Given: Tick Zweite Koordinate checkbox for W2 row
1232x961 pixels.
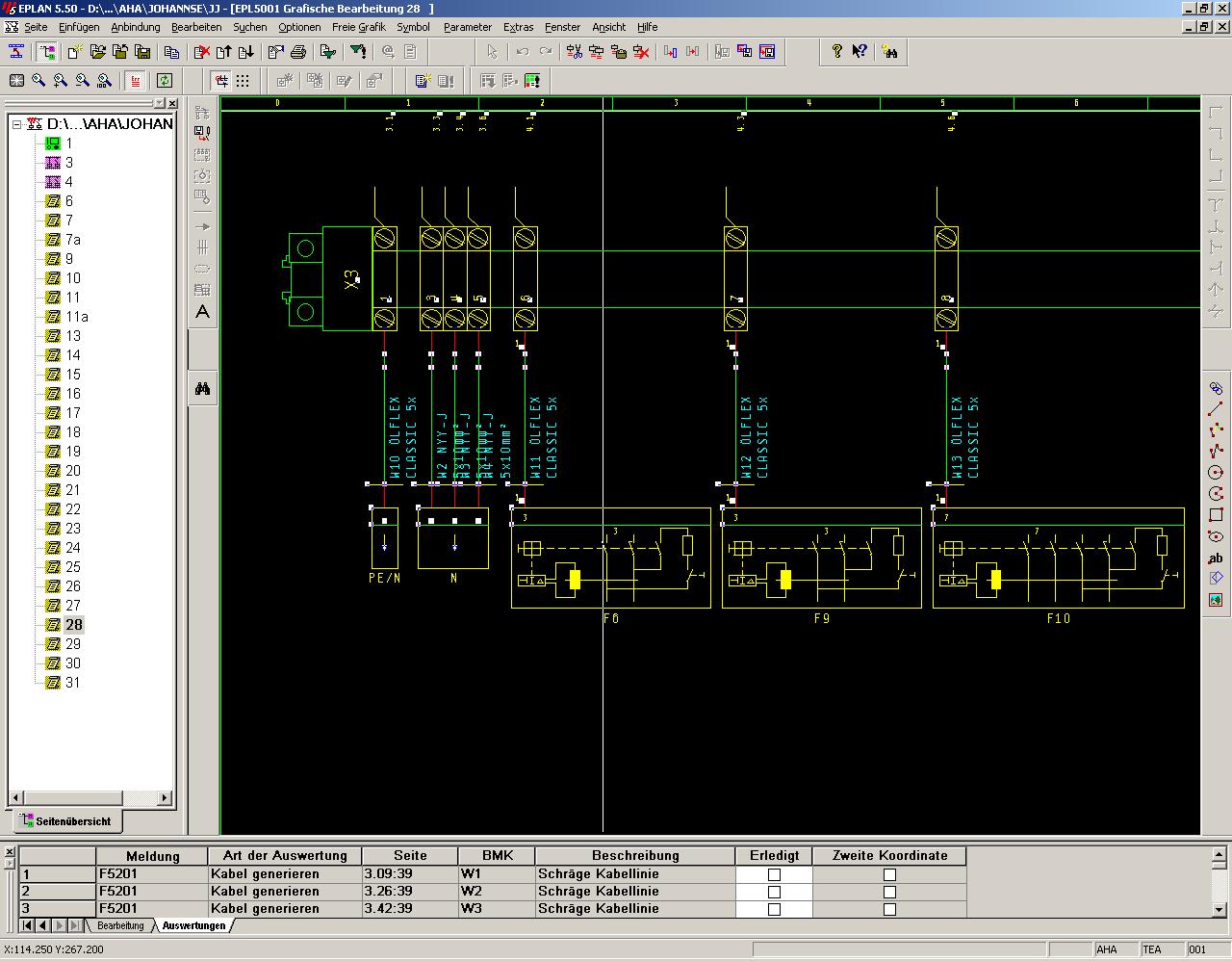Looking at the screenshot, I should 889,892.
